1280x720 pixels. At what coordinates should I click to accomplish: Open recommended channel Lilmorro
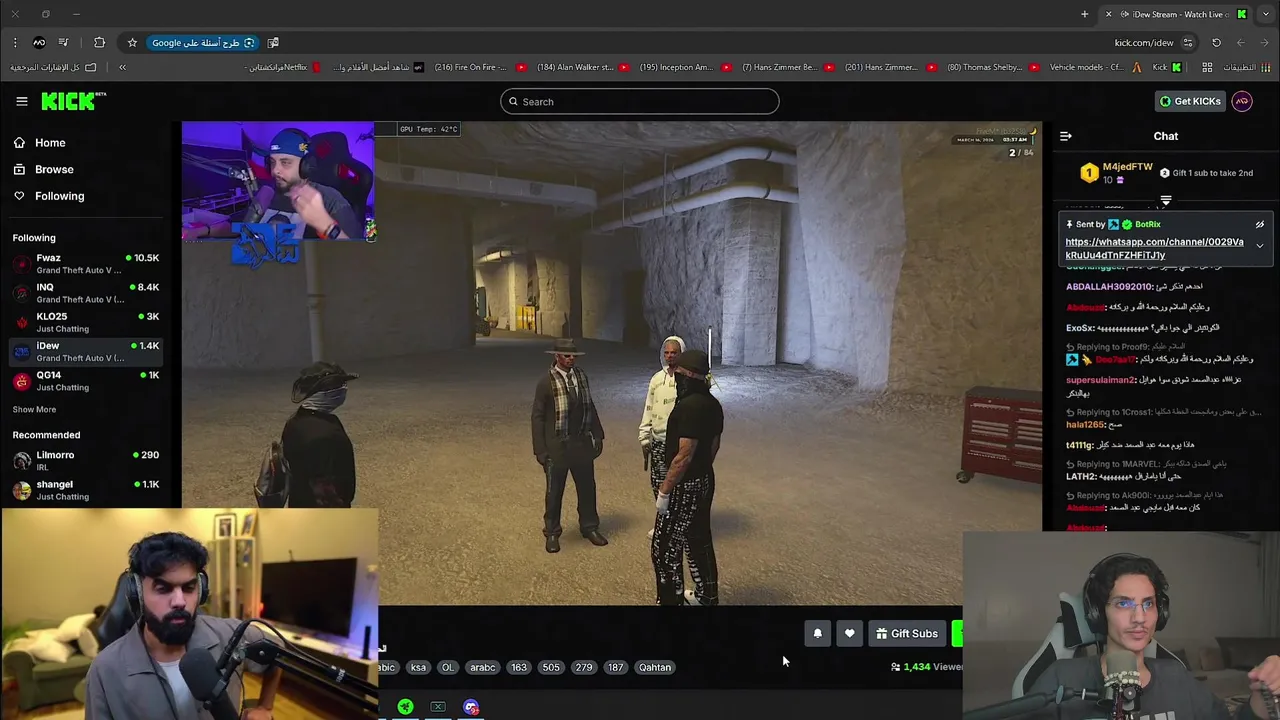click(85, 461)
